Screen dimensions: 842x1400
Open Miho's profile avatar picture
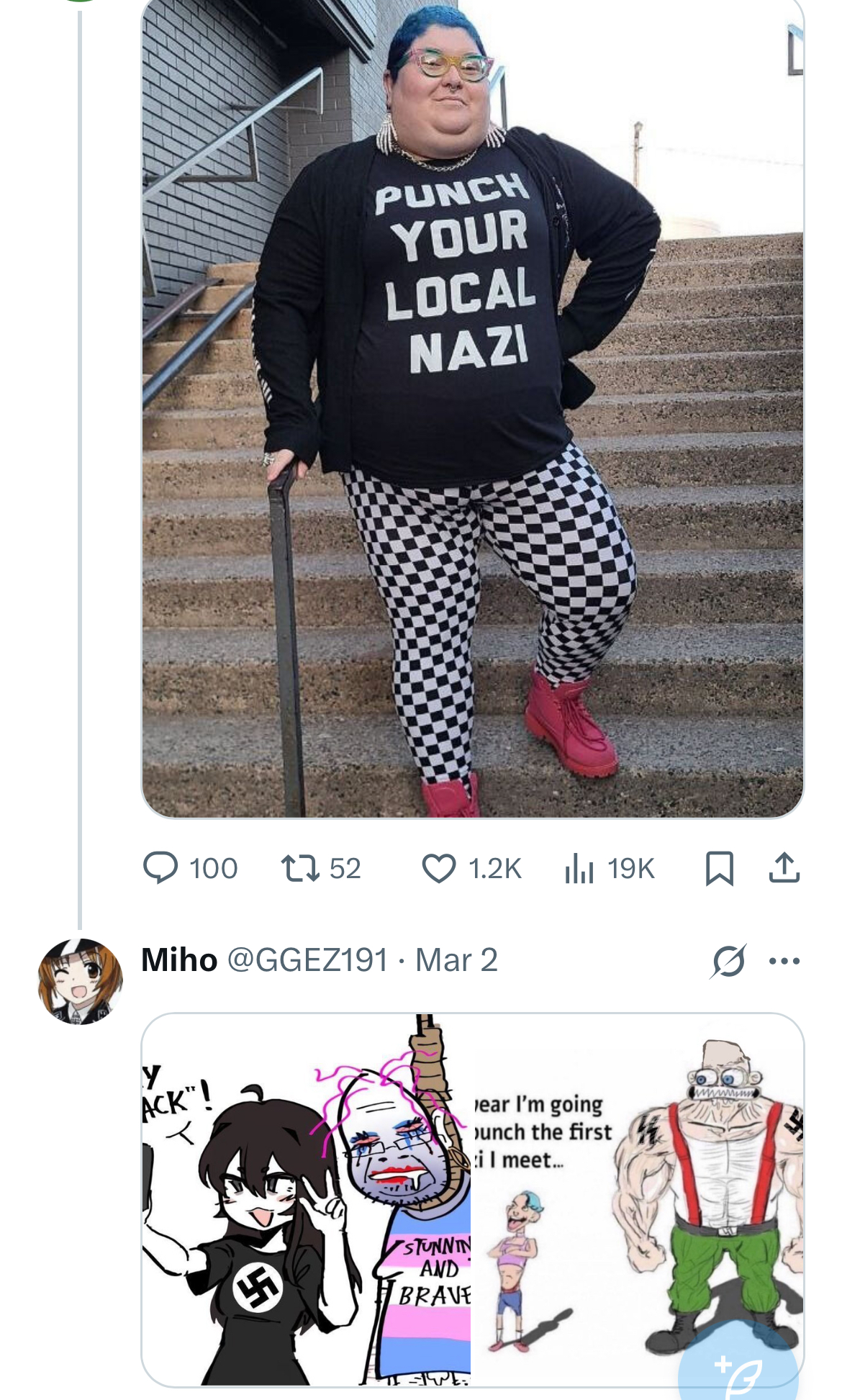click(x=80, y=981)
